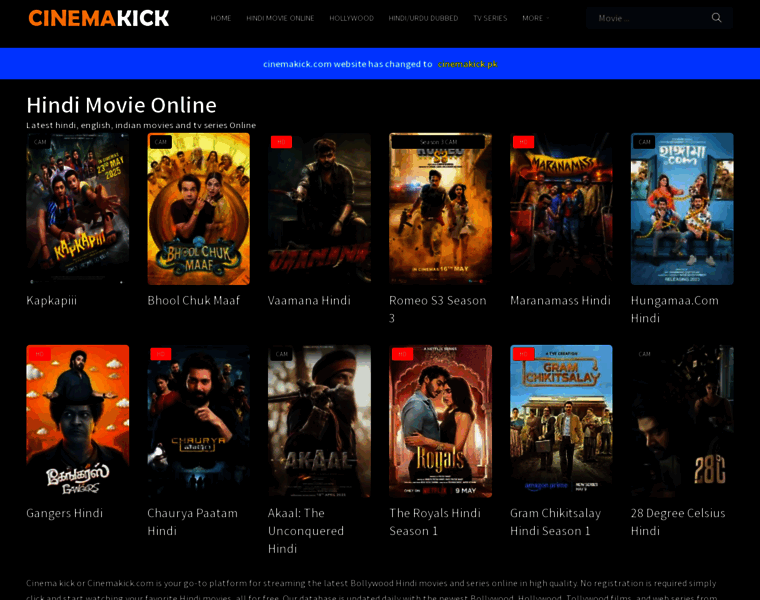Click the CAM badge on Akaal

pos(282,354)
